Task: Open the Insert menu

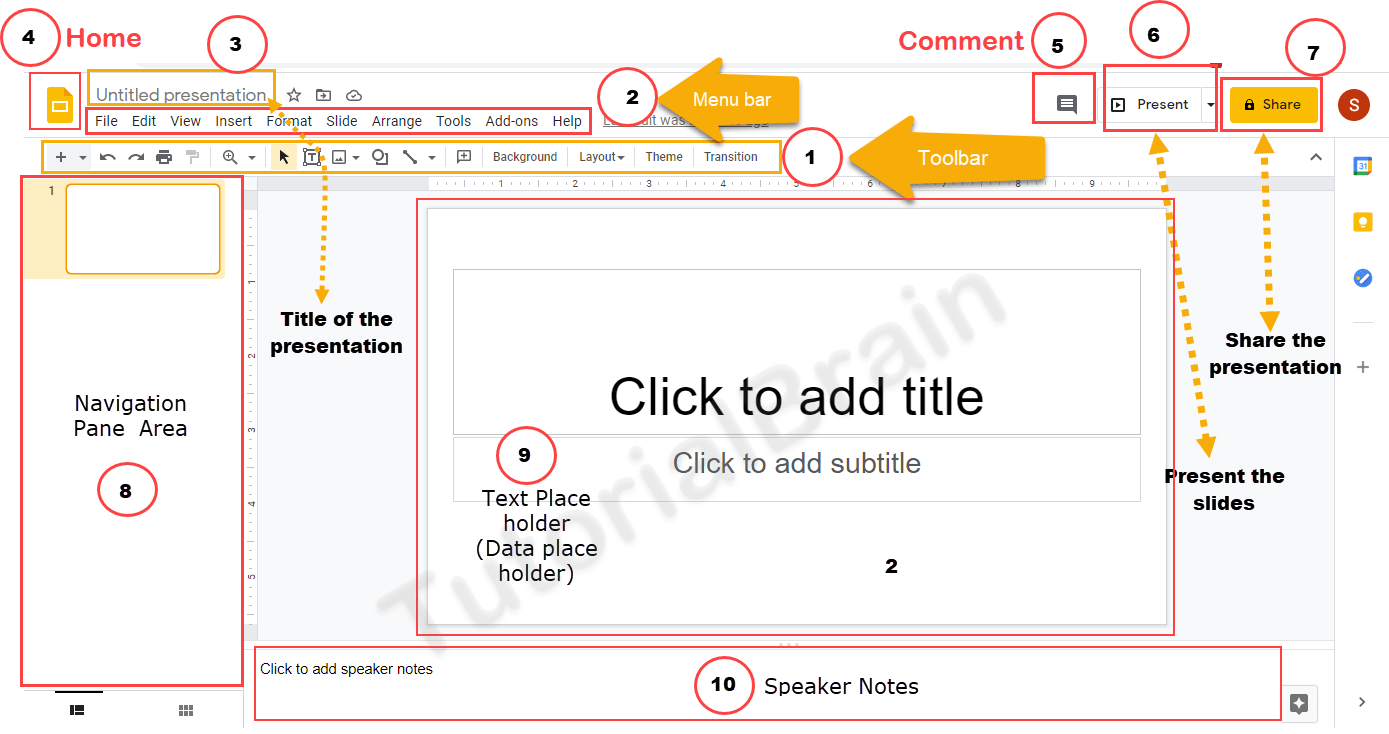Action: (x=233, y=120)
